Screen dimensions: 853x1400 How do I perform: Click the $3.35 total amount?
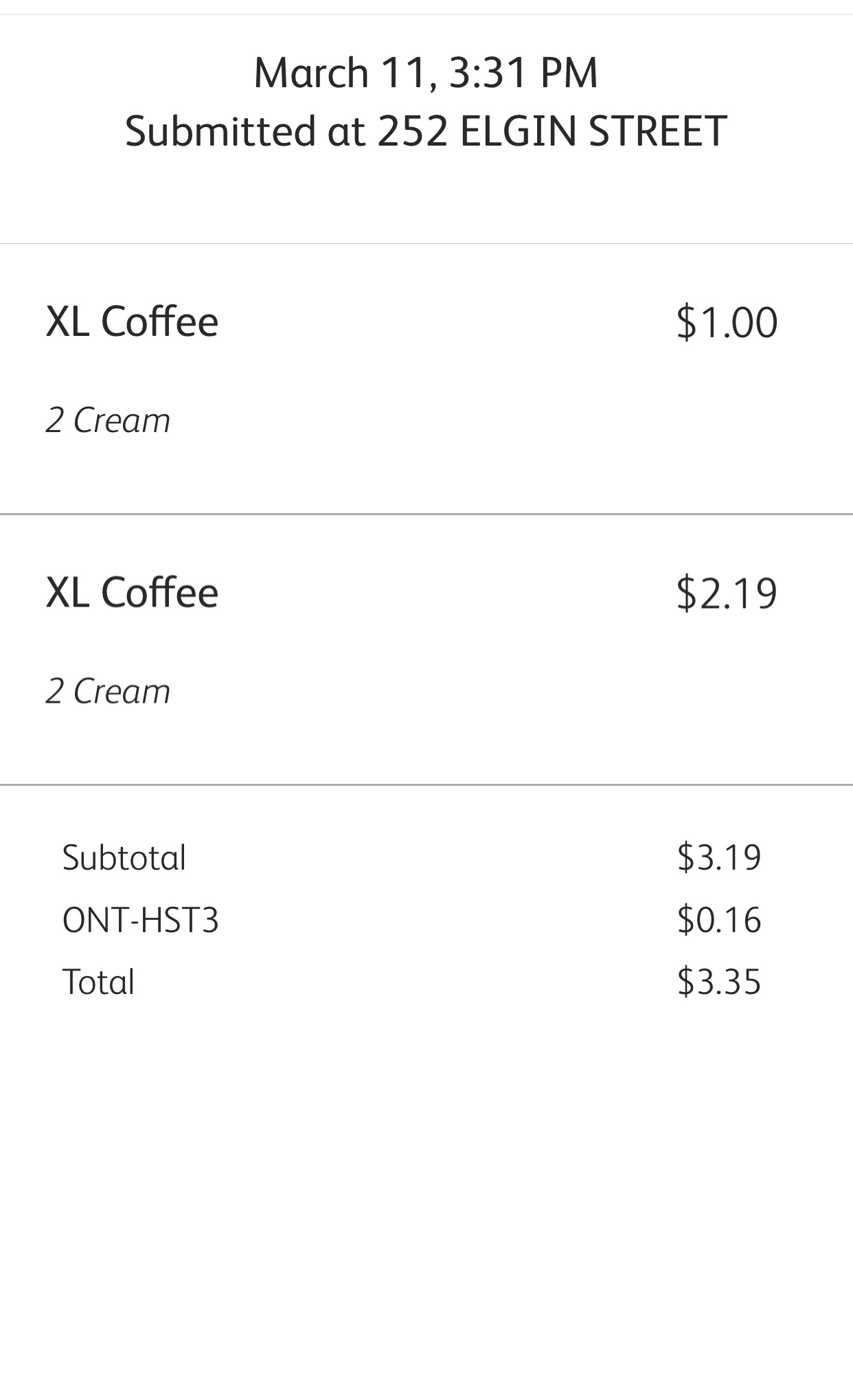(719, 982)
